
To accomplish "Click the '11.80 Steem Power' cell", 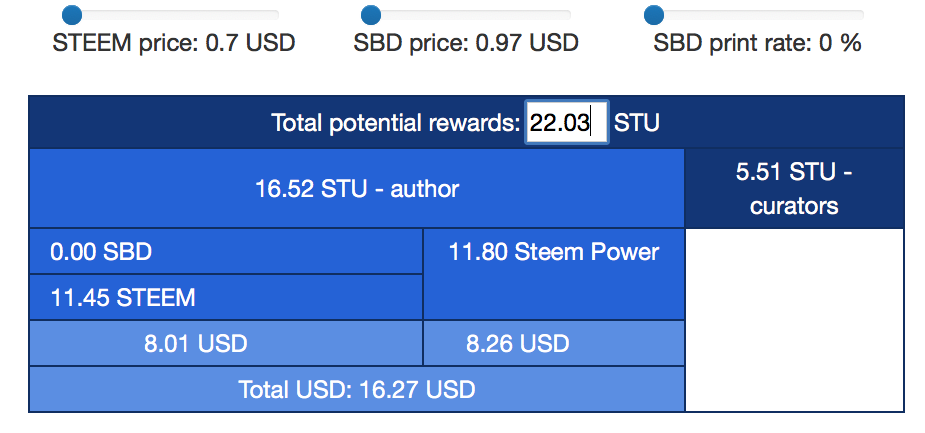I will (x=554, y=252).
